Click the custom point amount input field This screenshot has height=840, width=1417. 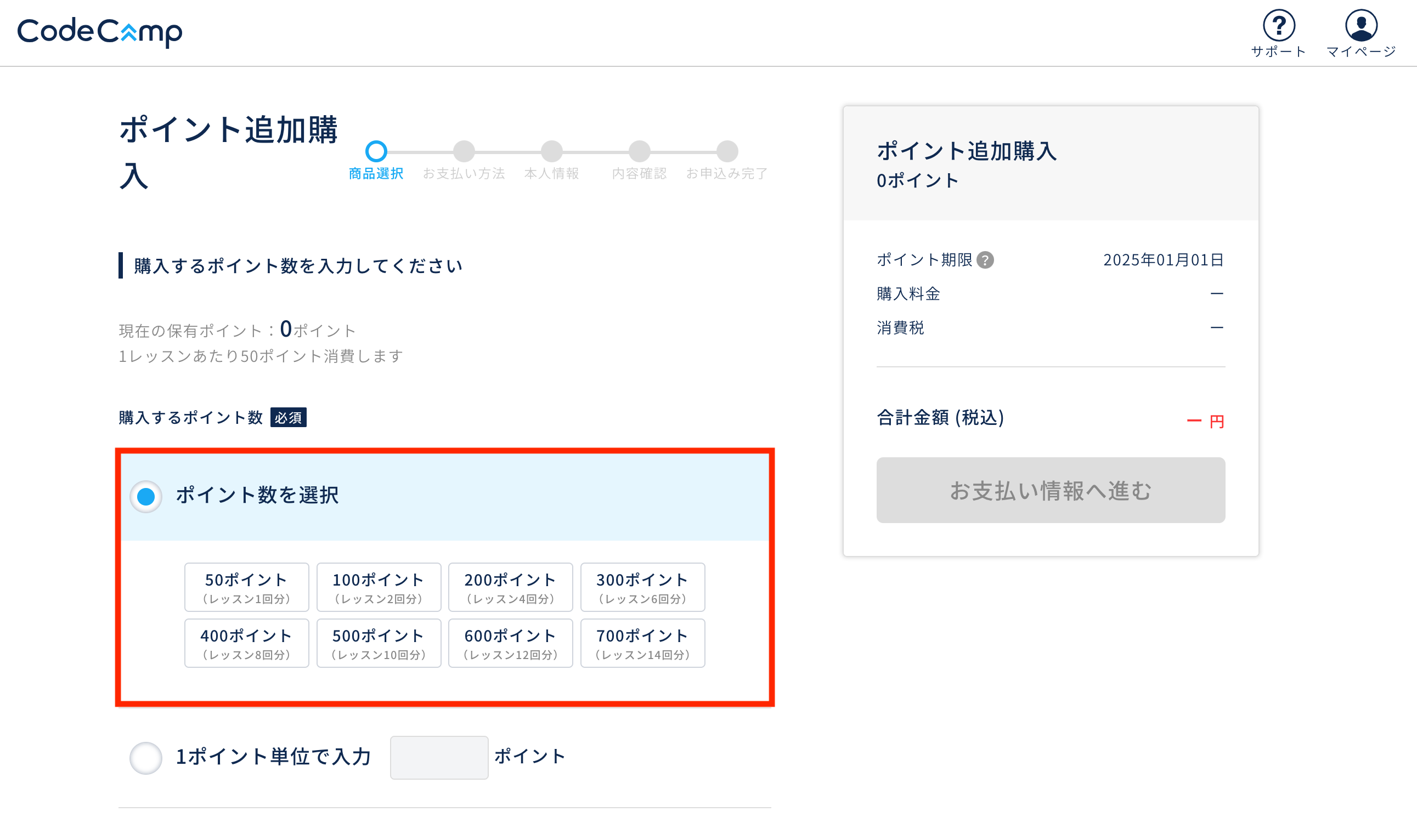pos(439,757)
